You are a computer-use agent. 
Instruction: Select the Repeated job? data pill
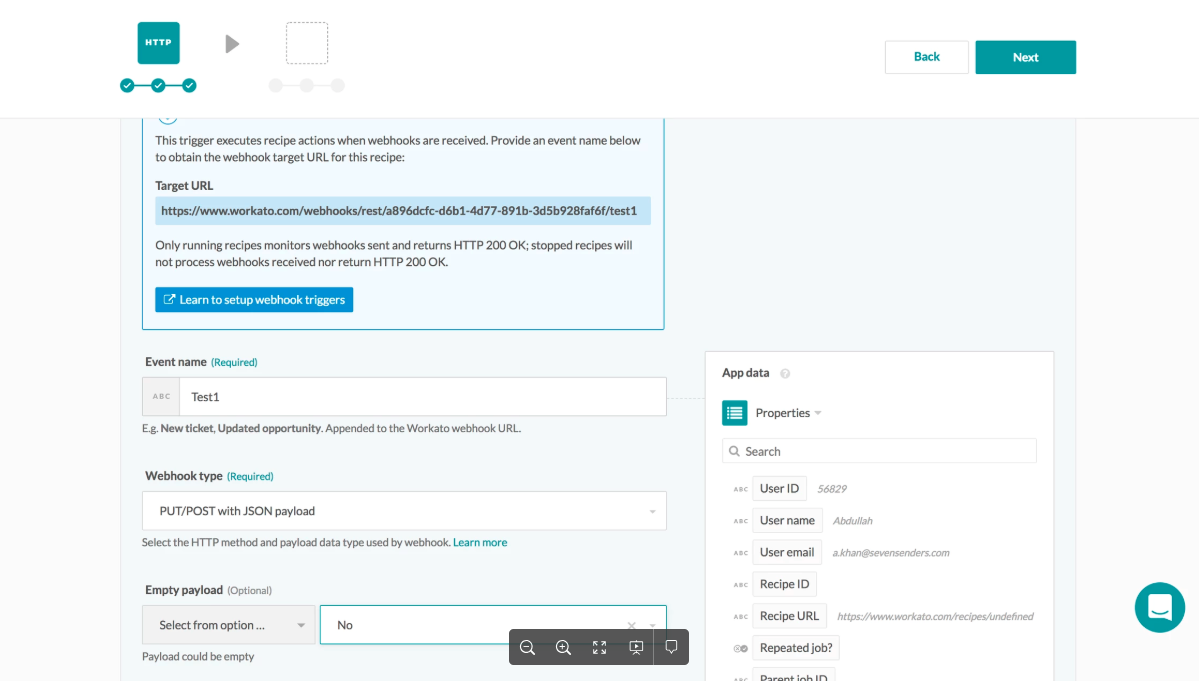pyautogui.click(x=796, y=648)
